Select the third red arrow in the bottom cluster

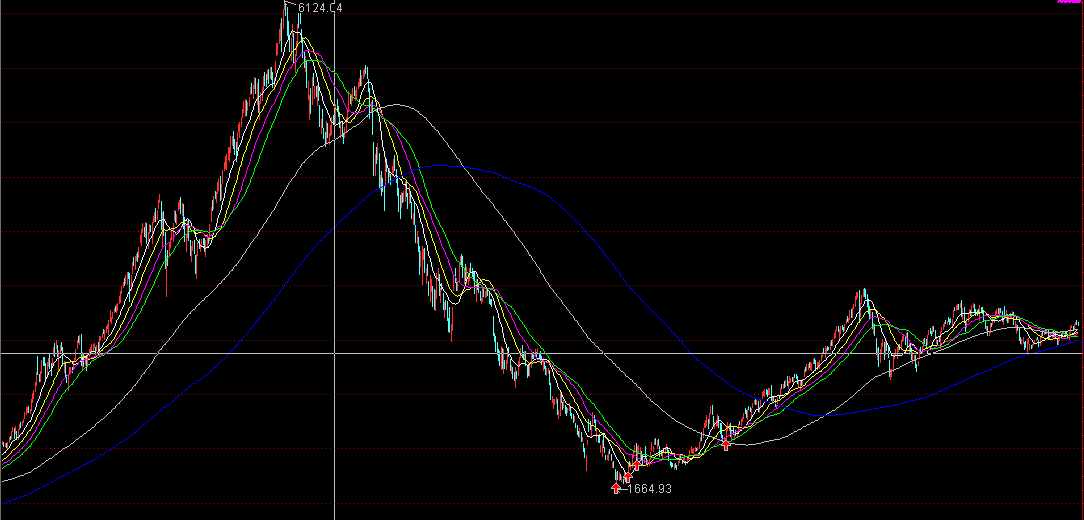tap(638, 465)
